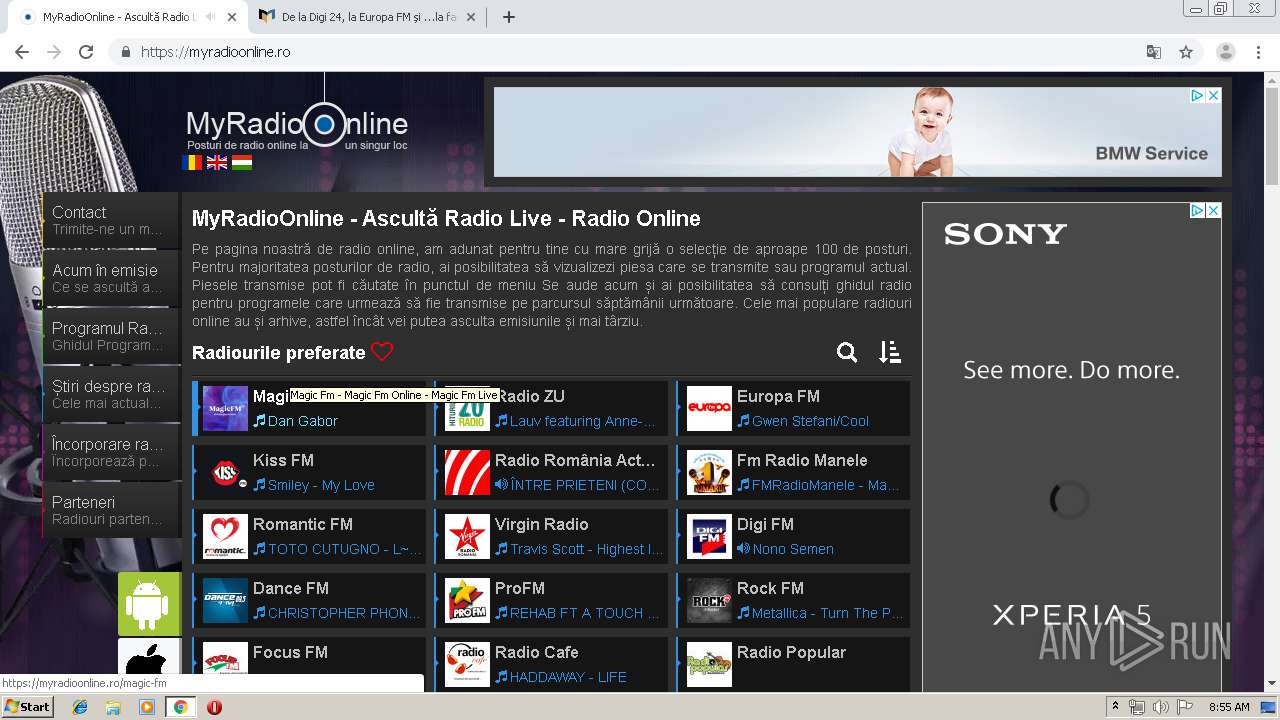The width and height of the screenshot is (1280, 720).
Task: Open the Magic FM station logo
Action: pyautogui.click(x=225, y=408)
